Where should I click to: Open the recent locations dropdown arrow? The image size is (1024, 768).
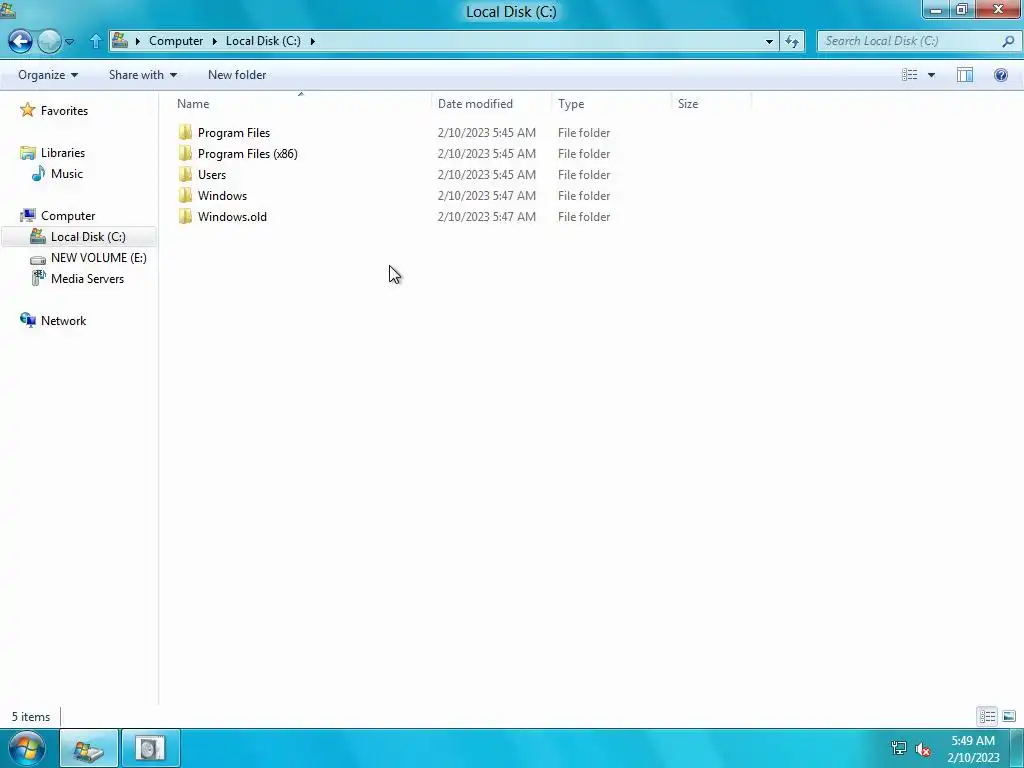[x=69, y=42]
